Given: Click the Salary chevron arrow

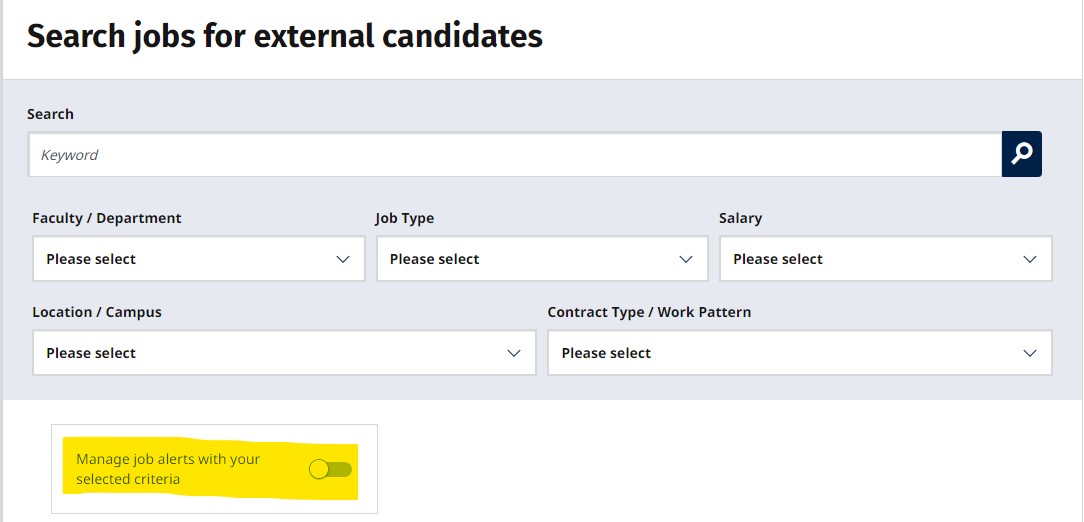Looking at the screenshot, I should tap(1030, 259).
